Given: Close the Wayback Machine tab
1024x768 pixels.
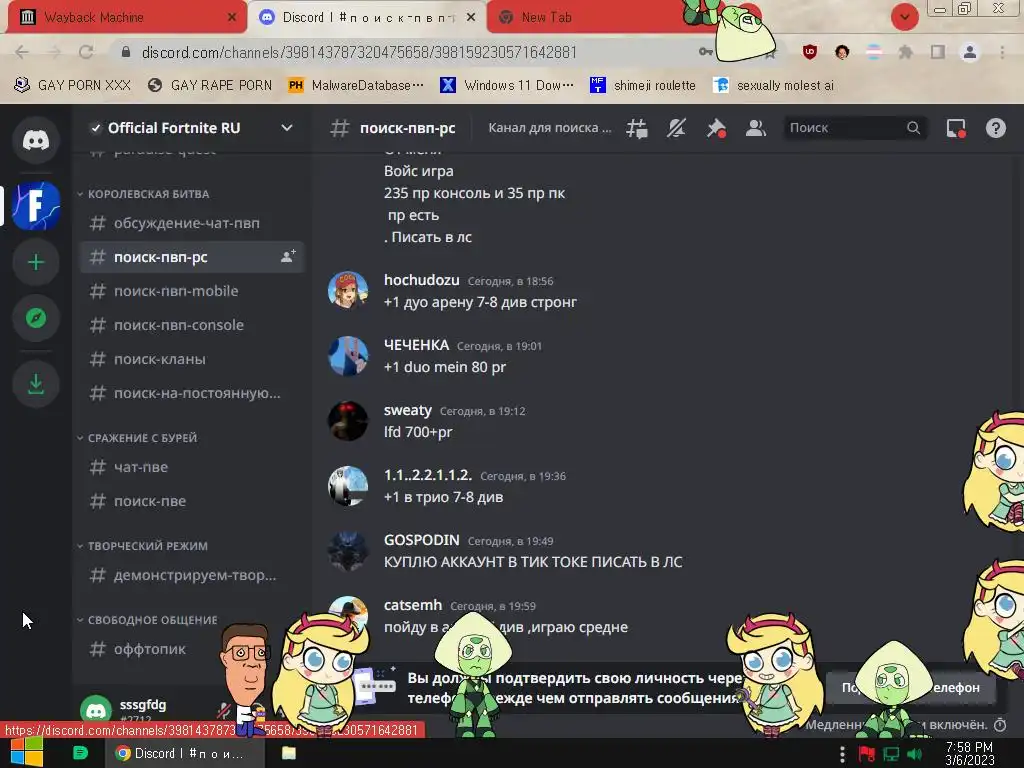Looking at the screenshot, I should click(232, 17).
